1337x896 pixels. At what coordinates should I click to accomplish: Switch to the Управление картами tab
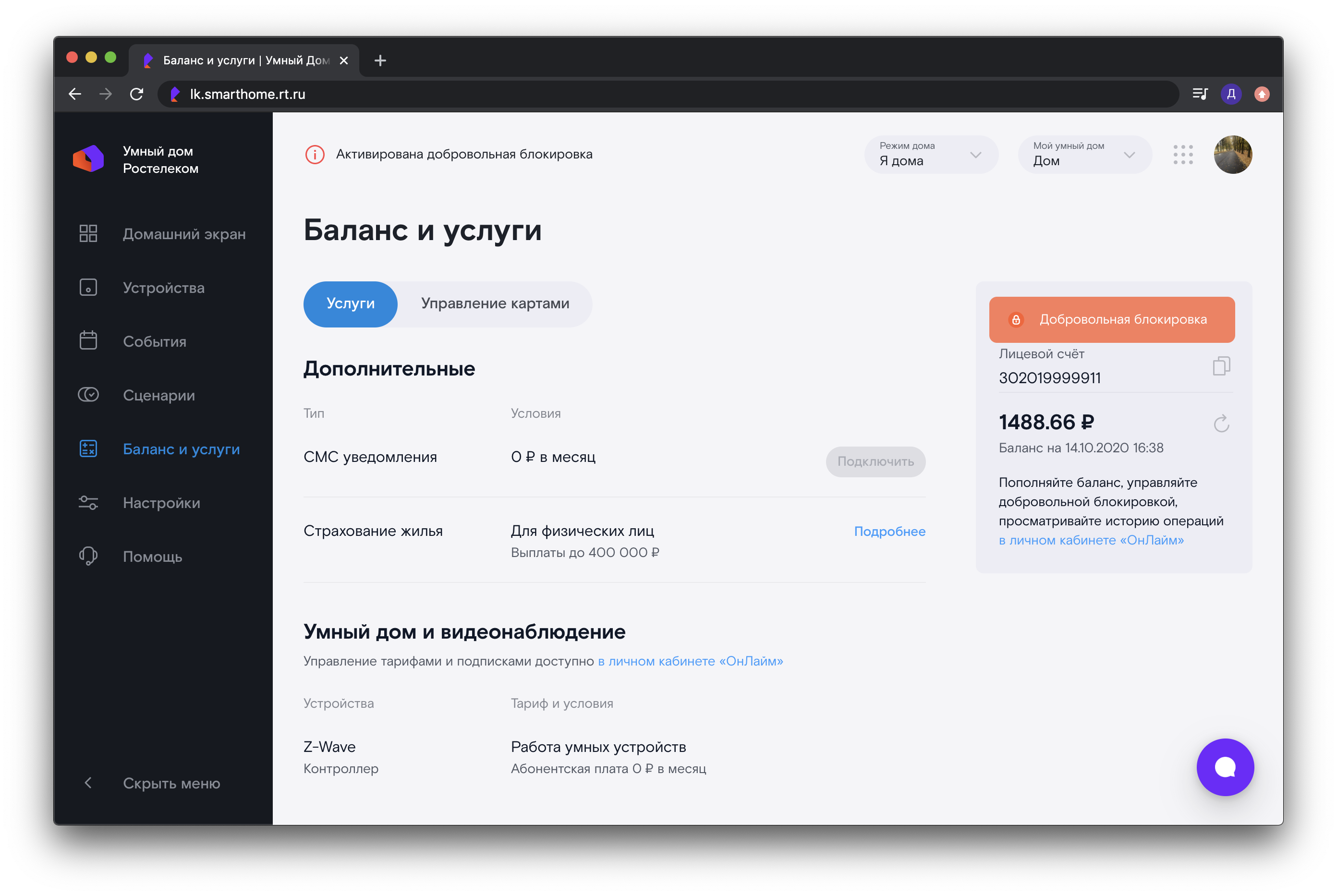(x=495, y=303)
